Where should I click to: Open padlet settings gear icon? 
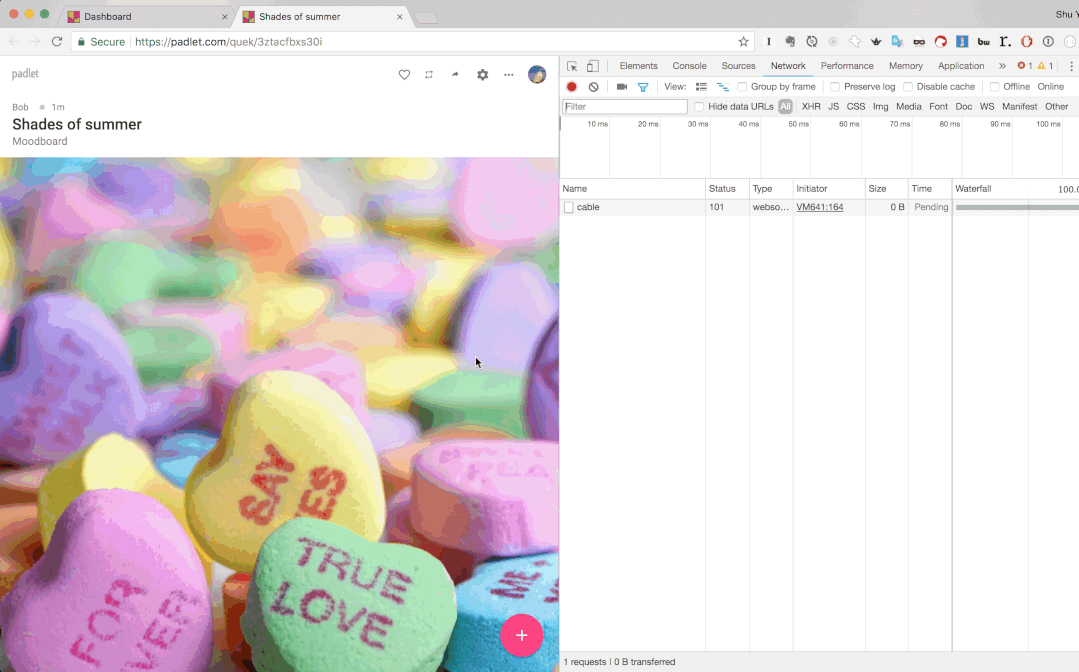482,74
